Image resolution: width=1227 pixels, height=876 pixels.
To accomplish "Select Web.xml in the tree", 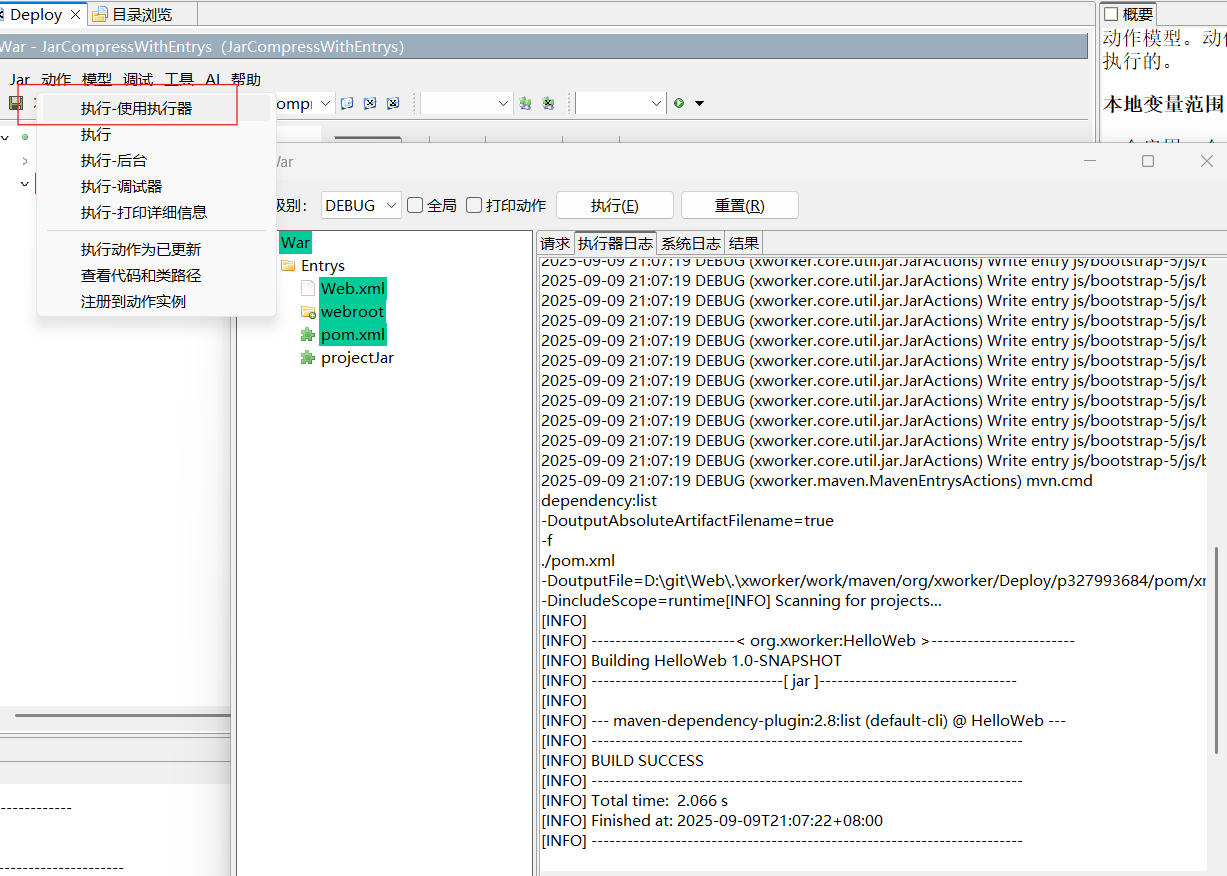I will click(352, 289).
